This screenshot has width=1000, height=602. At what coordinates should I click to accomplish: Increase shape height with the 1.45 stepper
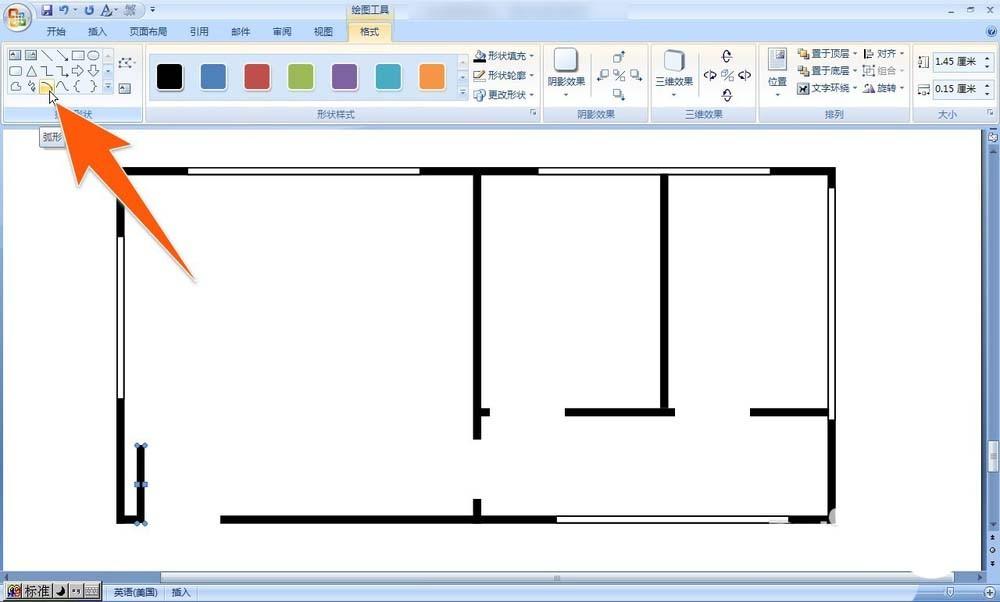(988, 58)
